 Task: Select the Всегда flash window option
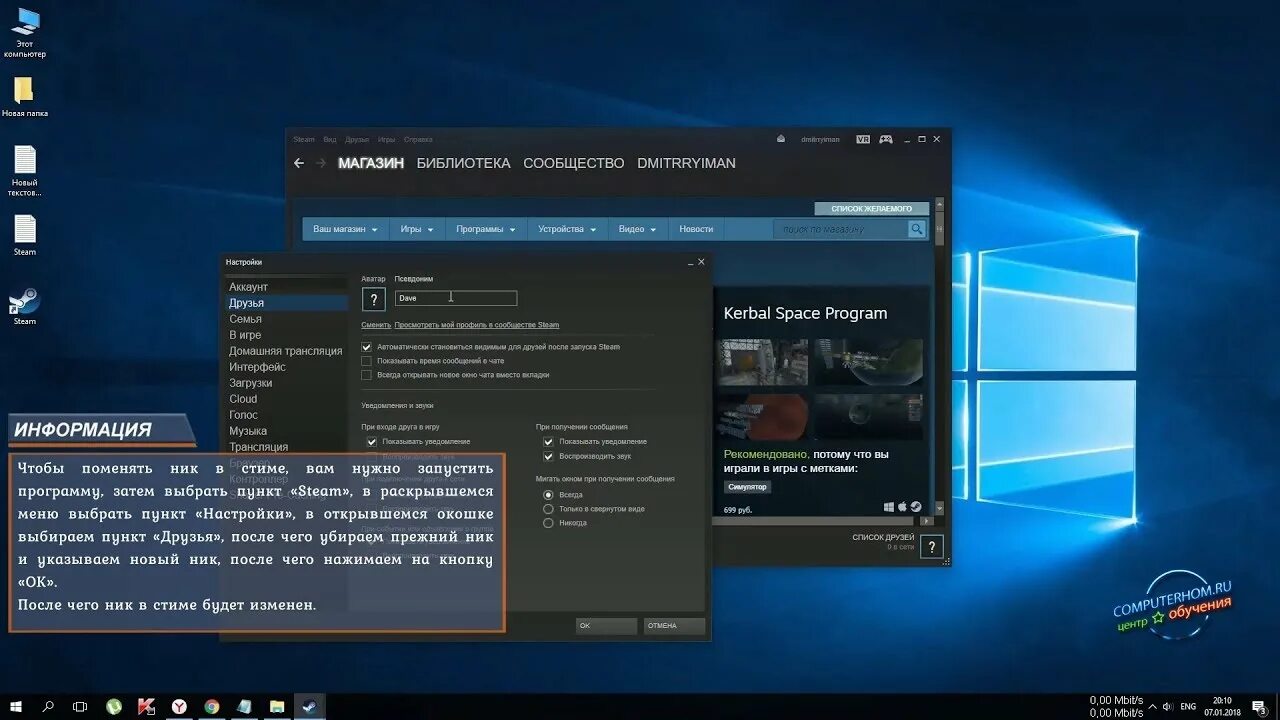(x=548, y=495)
